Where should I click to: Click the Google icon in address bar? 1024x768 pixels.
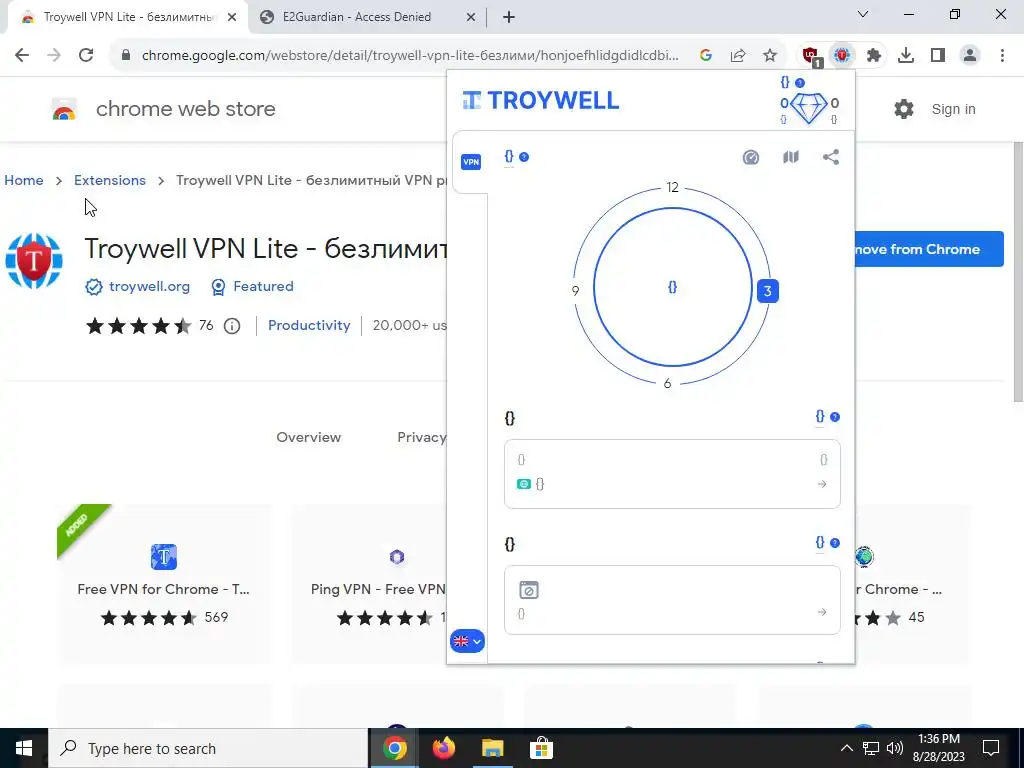tap(706, 56)
